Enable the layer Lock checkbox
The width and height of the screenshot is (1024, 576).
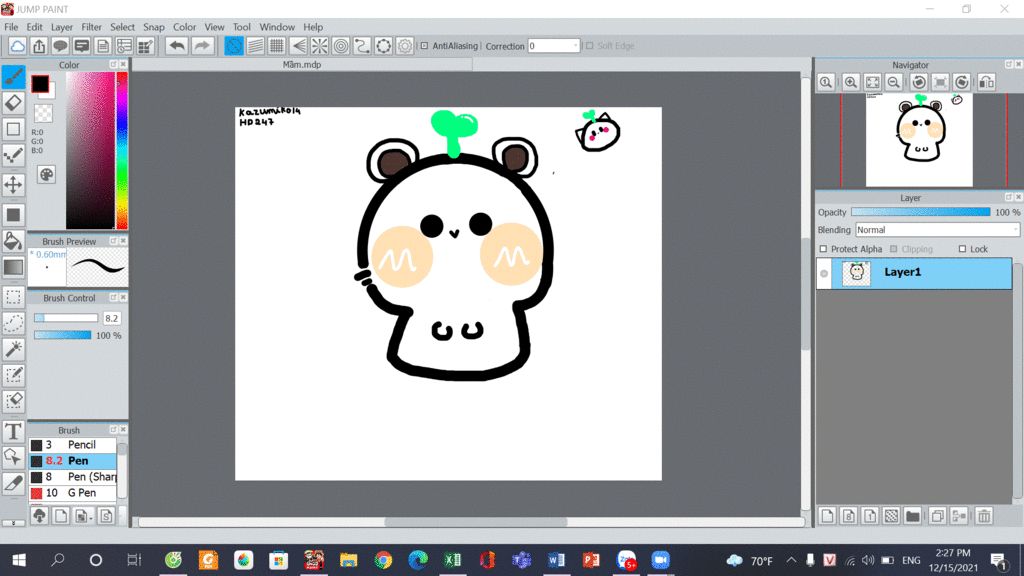tap(962, 249)
